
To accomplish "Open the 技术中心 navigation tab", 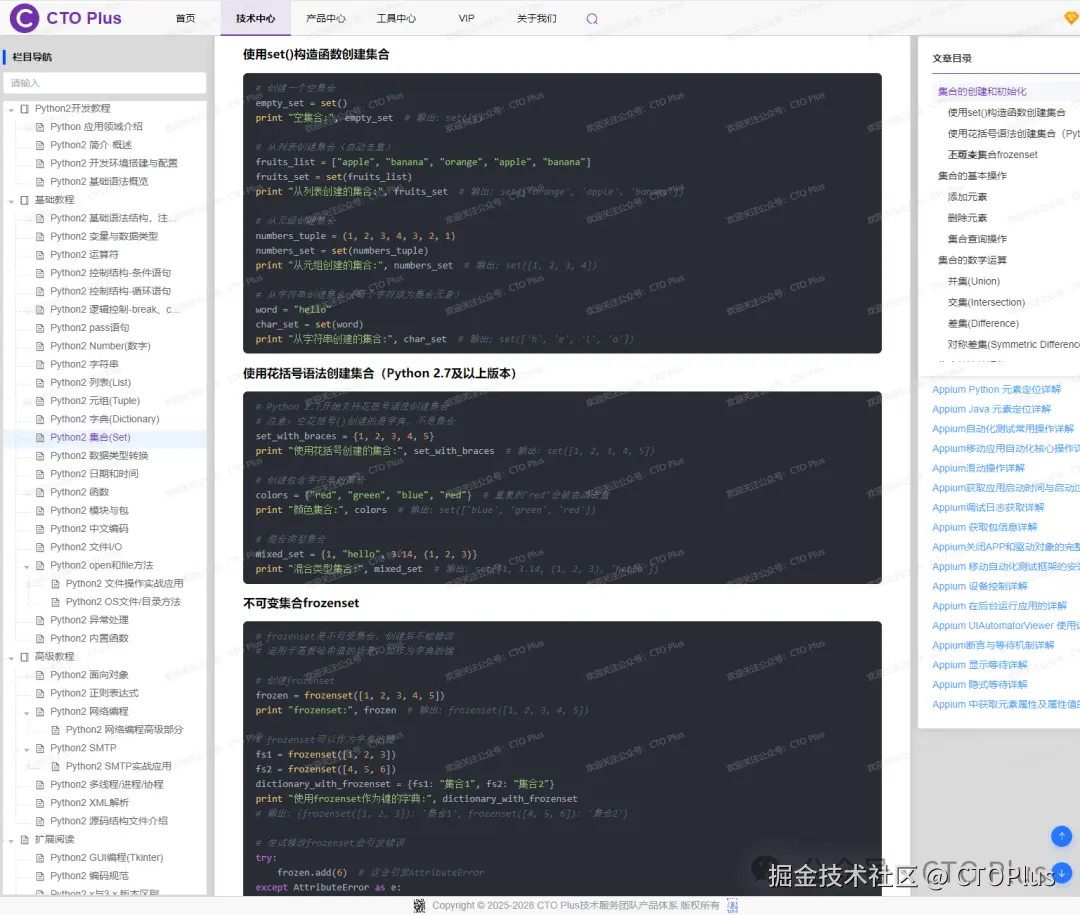I will 256,19.
